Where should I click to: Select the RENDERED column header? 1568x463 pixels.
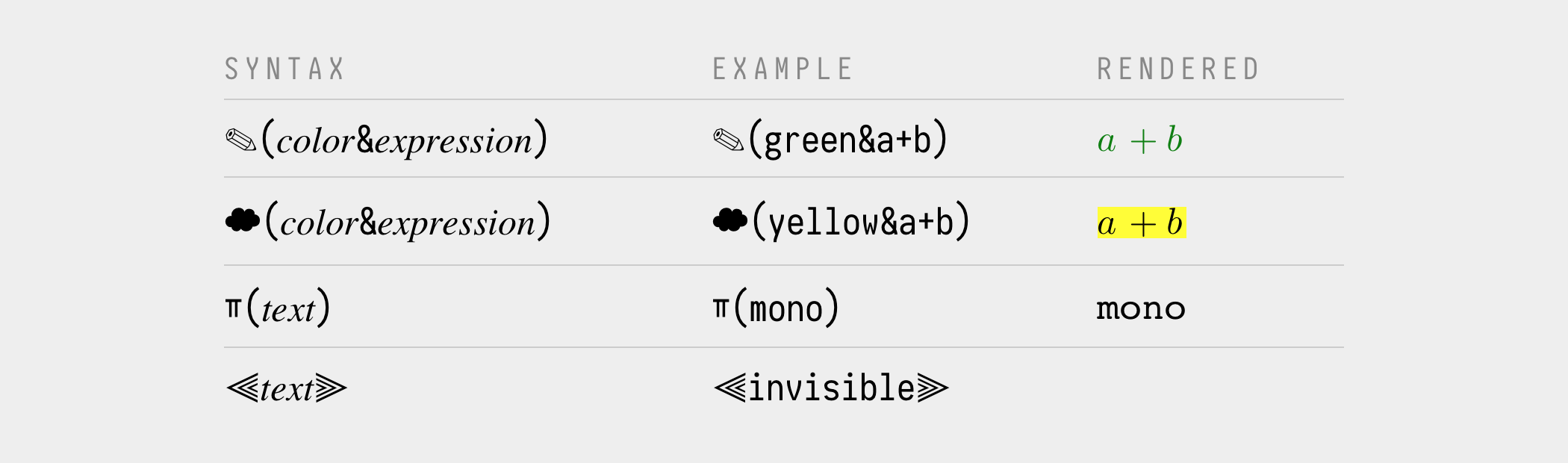1178,69
